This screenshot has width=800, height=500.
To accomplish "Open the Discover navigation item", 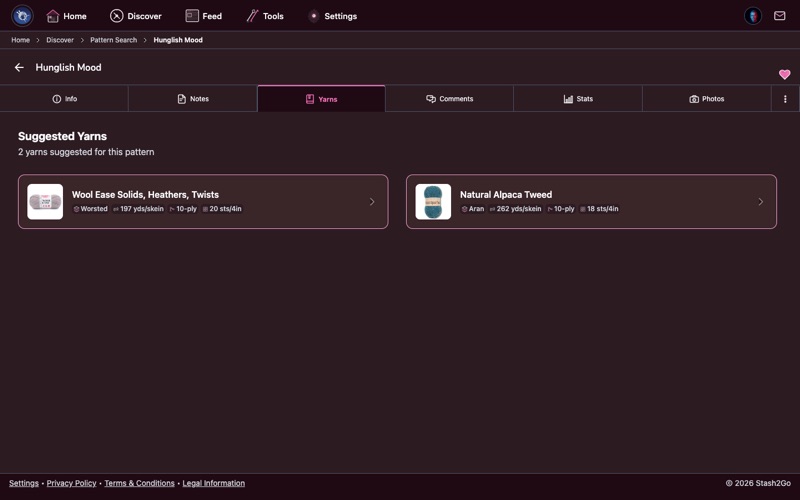I will 135,16.
